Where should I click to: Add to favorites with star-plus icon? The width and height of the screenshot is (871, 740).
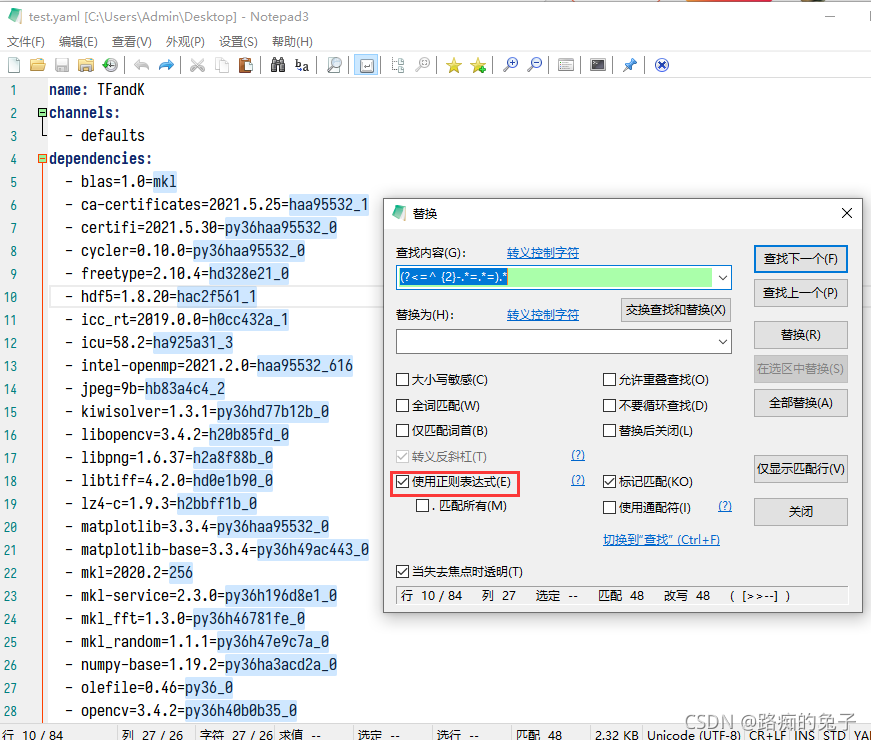click(478, 65)
